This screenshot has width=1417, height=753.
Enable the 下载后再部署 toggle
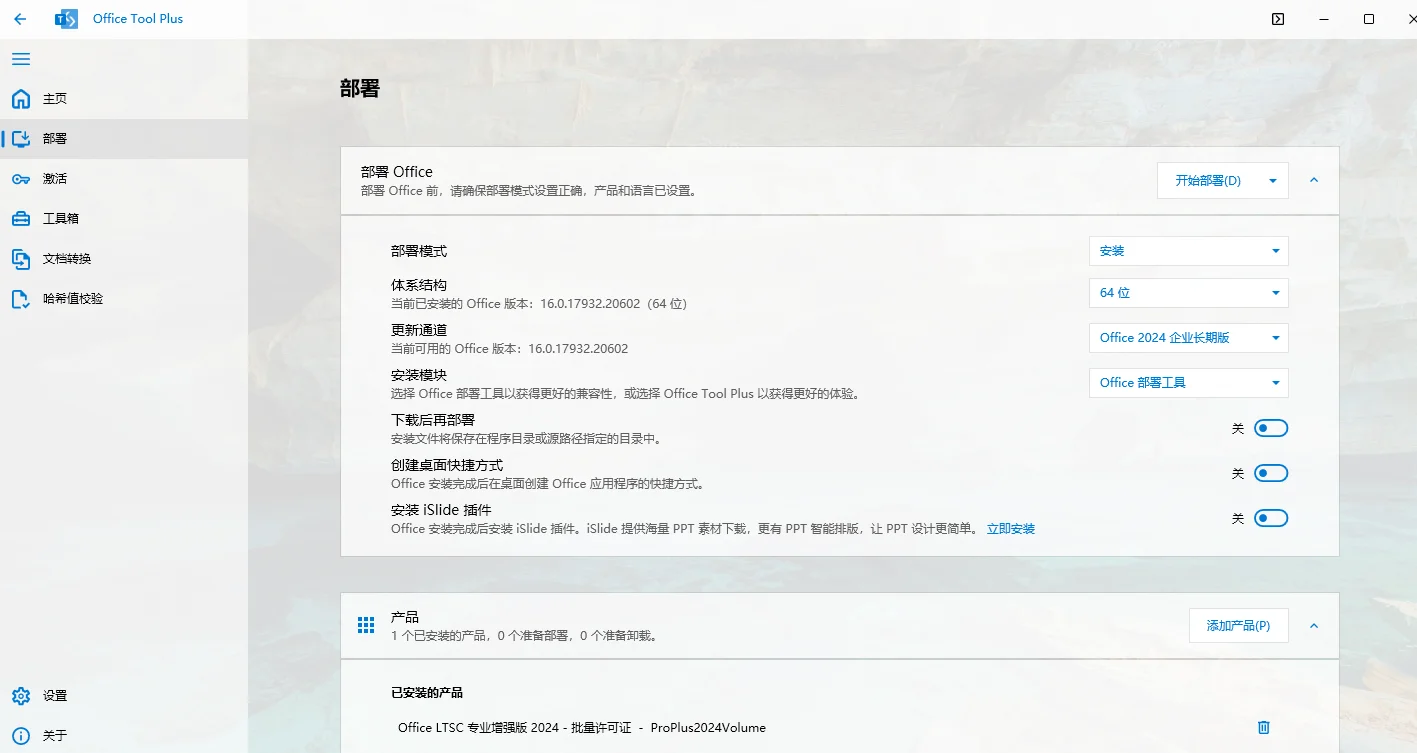(1271, 428)
